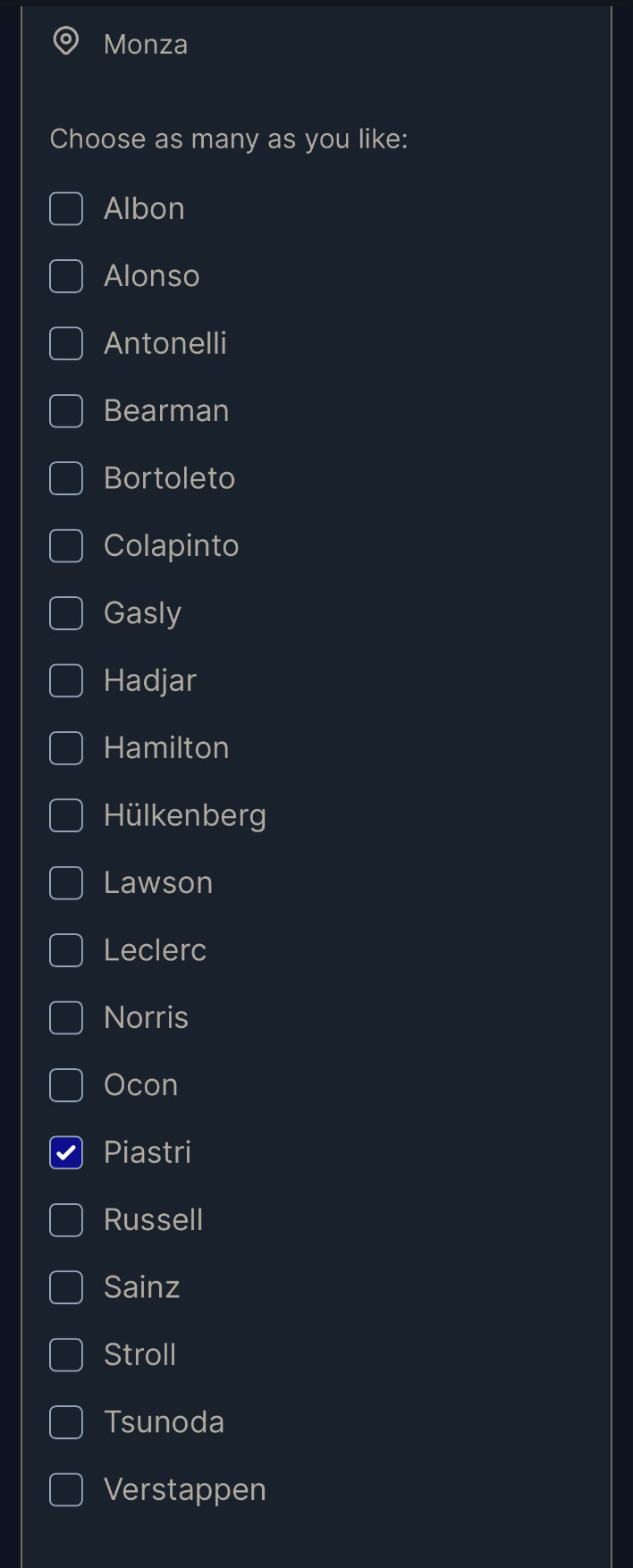This screenshot has width=633, height=1568.
Task: Select the Russell checkbox
Action: (x=66, y=1220)
